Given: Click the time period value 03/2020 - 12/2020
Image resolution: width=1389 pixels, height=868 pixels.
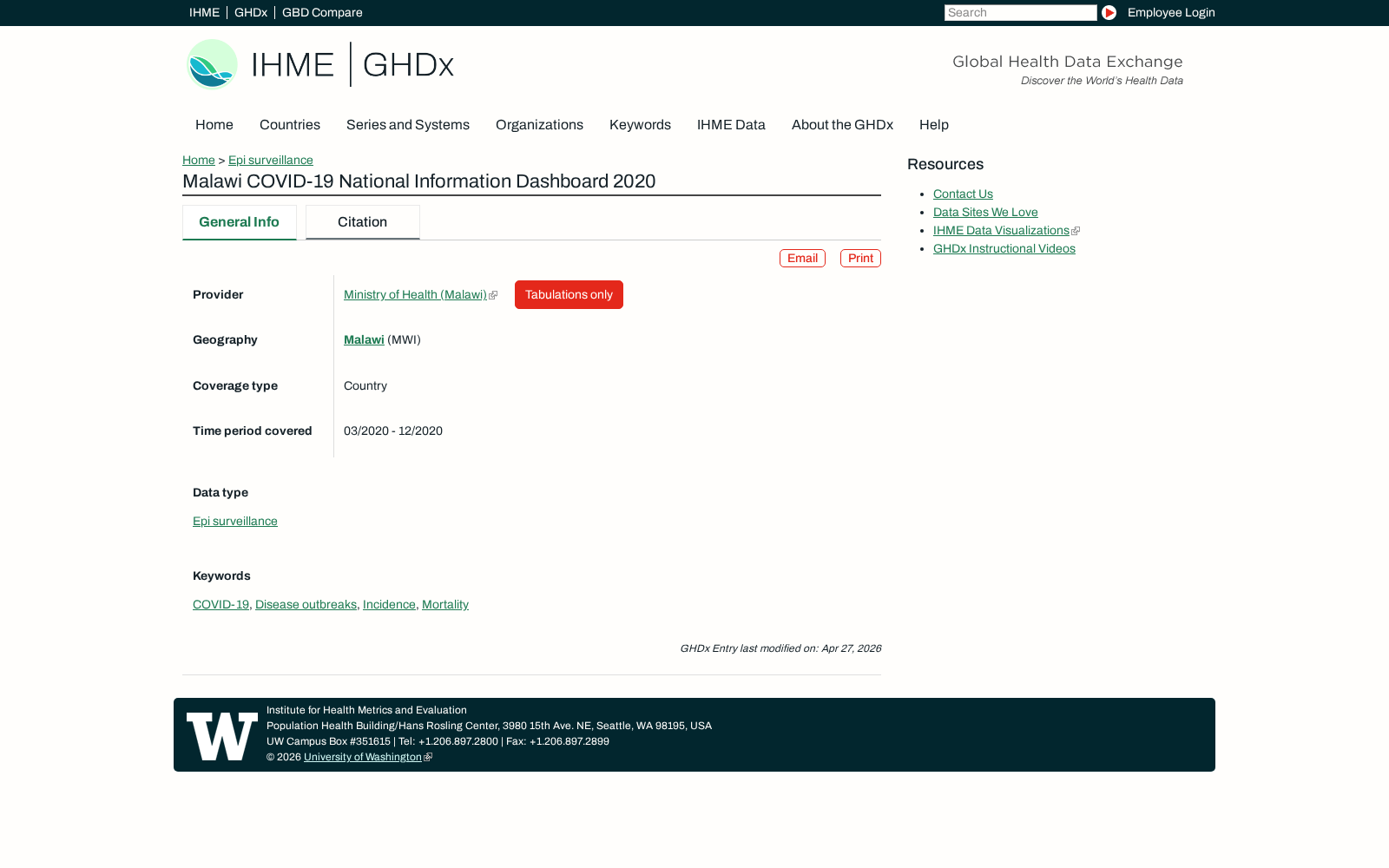Looking at the screenshot, I should click(x=393, y=431).
